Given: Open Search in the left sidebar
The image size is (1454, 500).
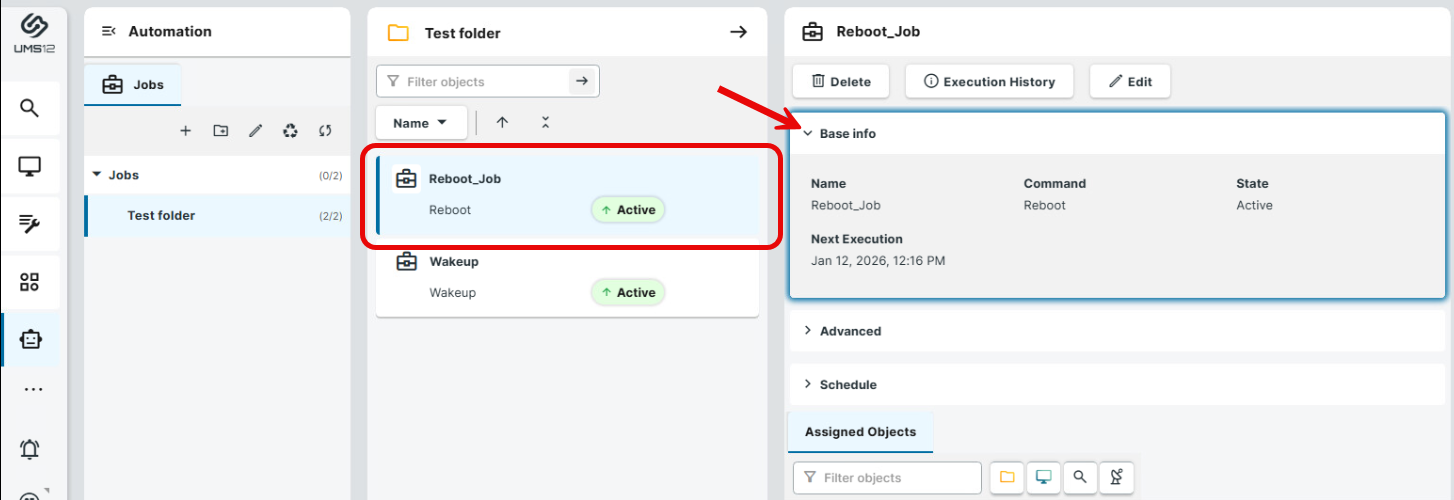Looking at the screenshot, I should 30,108.
